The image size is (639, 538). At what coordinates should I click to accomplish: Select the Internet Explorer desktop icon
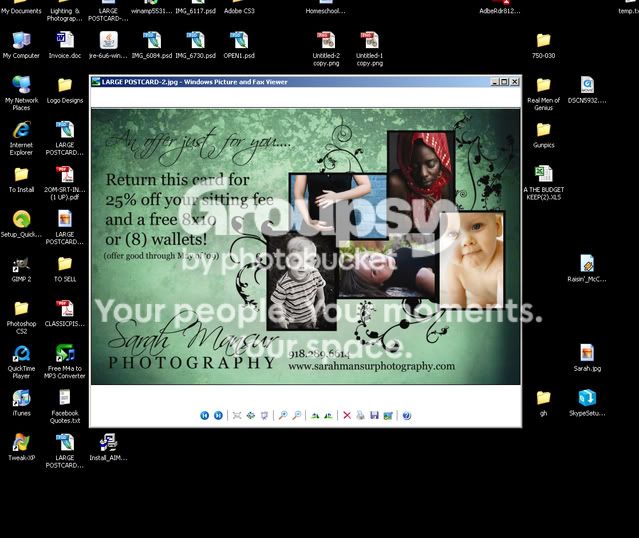tap(21, 138)
